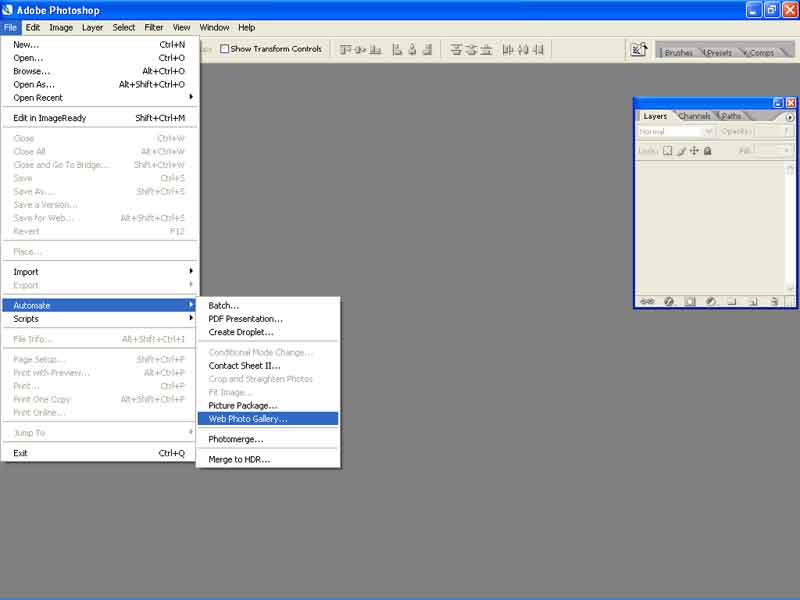This screenshot has width=800, height=600.
Task: Open the Brushes tab in palette well
Action: point(679,53)
